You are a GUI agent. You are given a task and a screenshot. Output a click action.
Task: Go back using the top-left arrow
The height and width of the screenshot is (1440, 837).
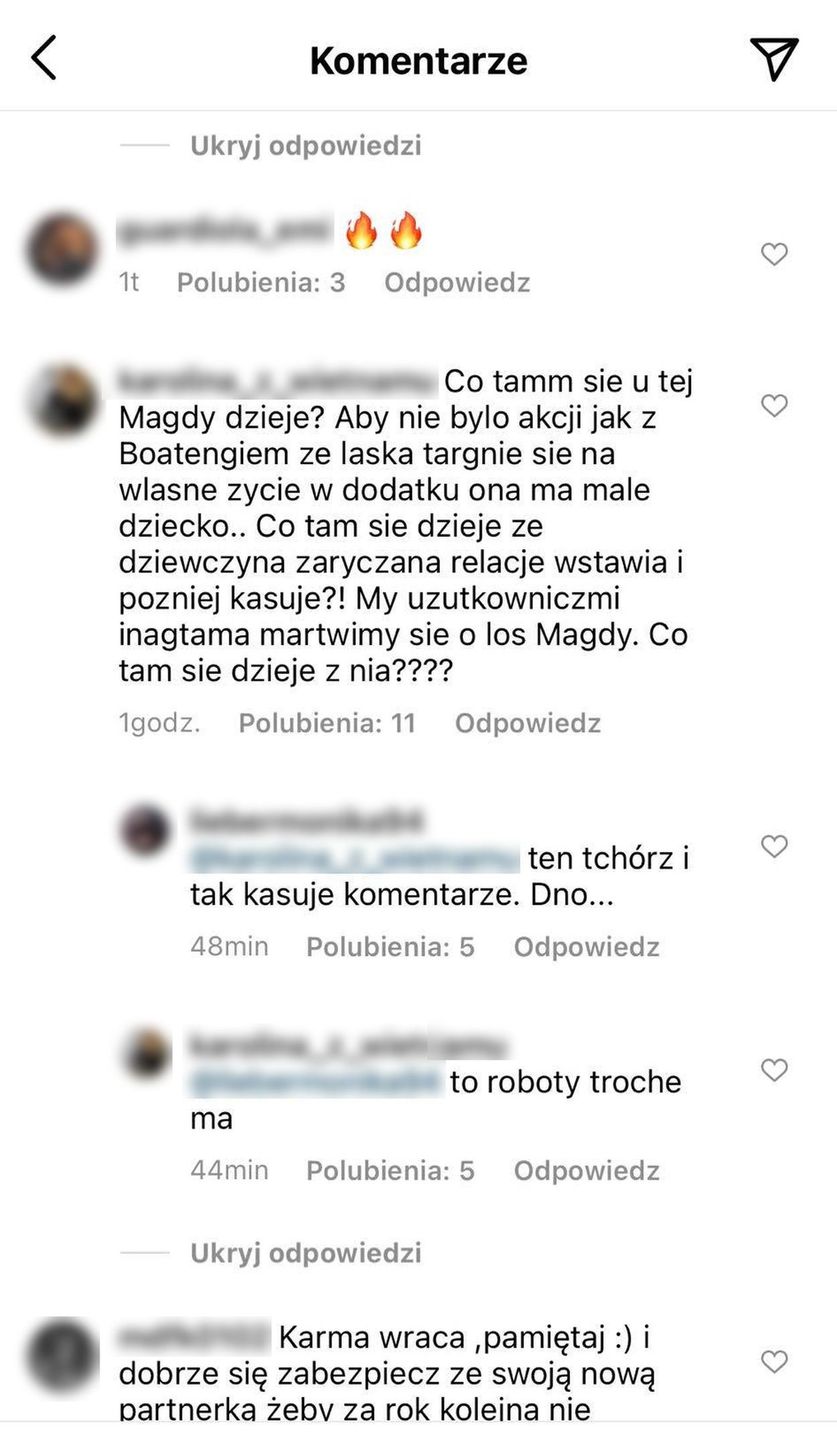(44, 58)
